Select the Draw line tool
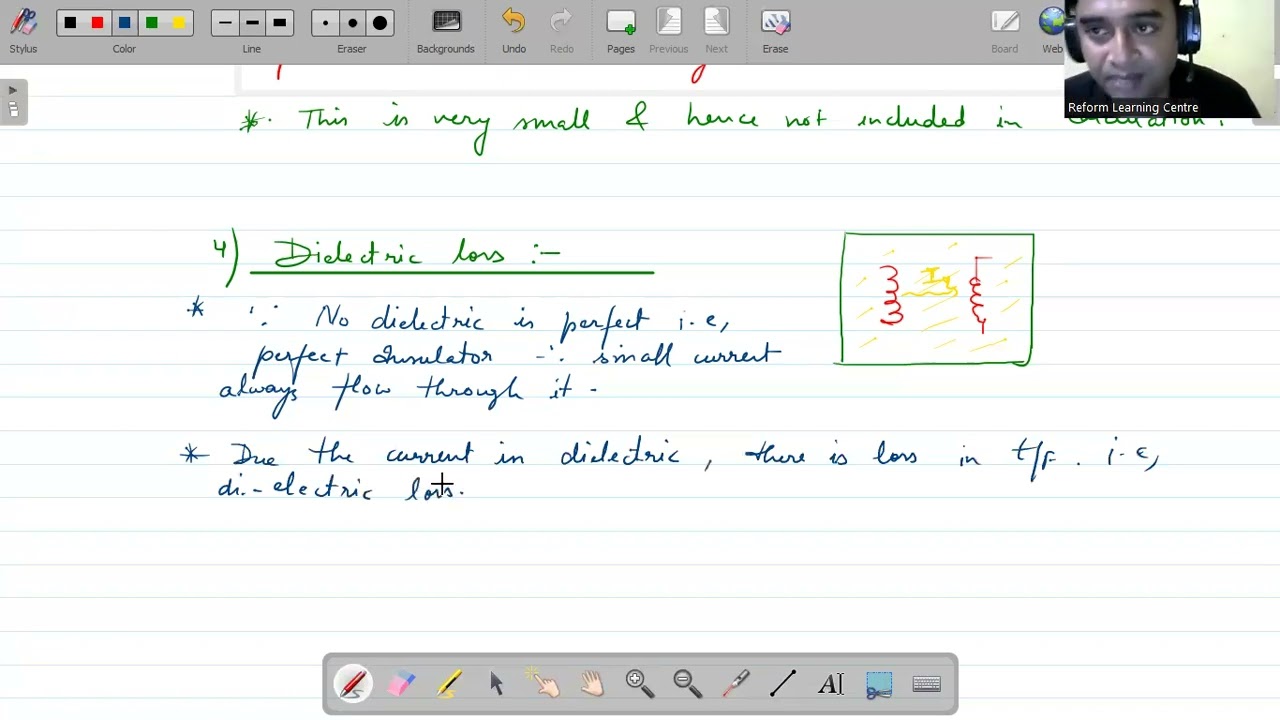1280x720 pixels. pyautogui.click(x=783, y=684)
